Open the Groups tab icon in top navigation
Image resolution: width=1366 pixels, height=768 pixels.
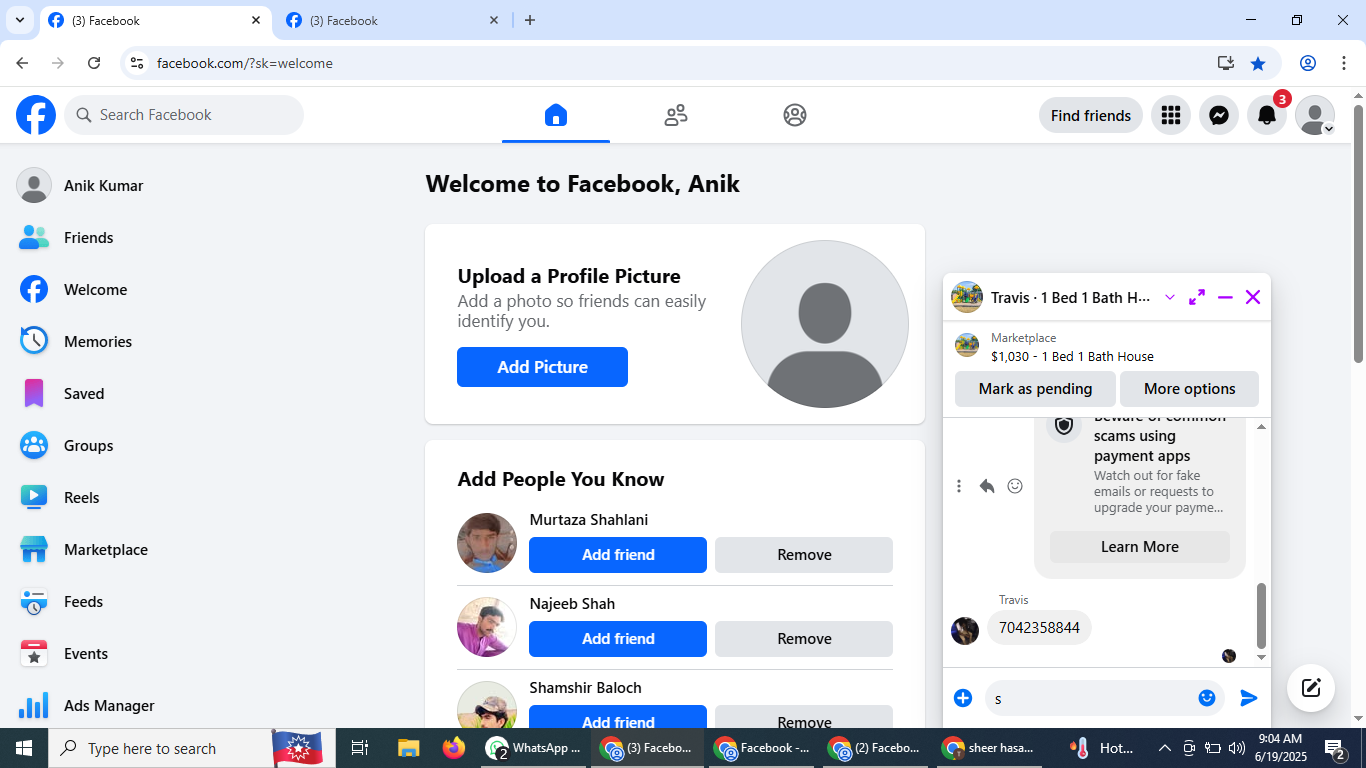pyautogui.click(x=795, y=115)
